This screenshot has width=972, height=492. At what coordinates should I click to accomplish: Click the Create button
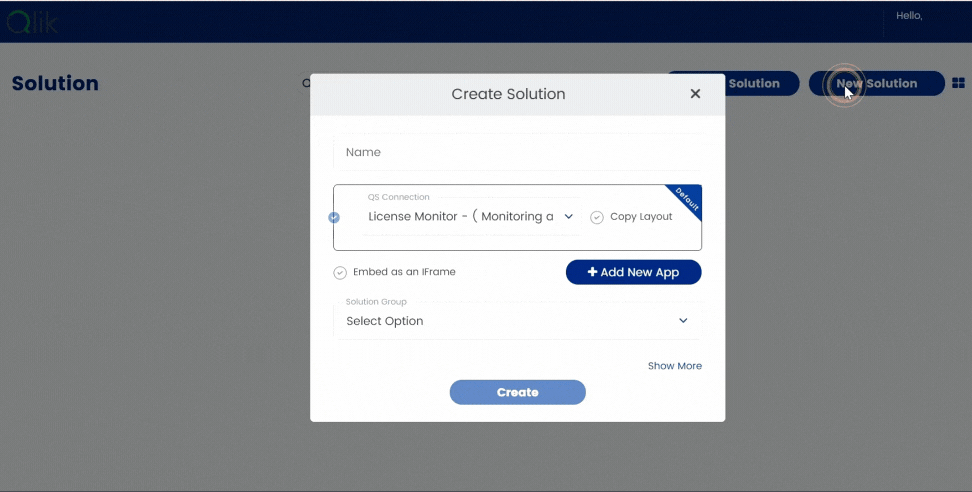click(517, 392)
